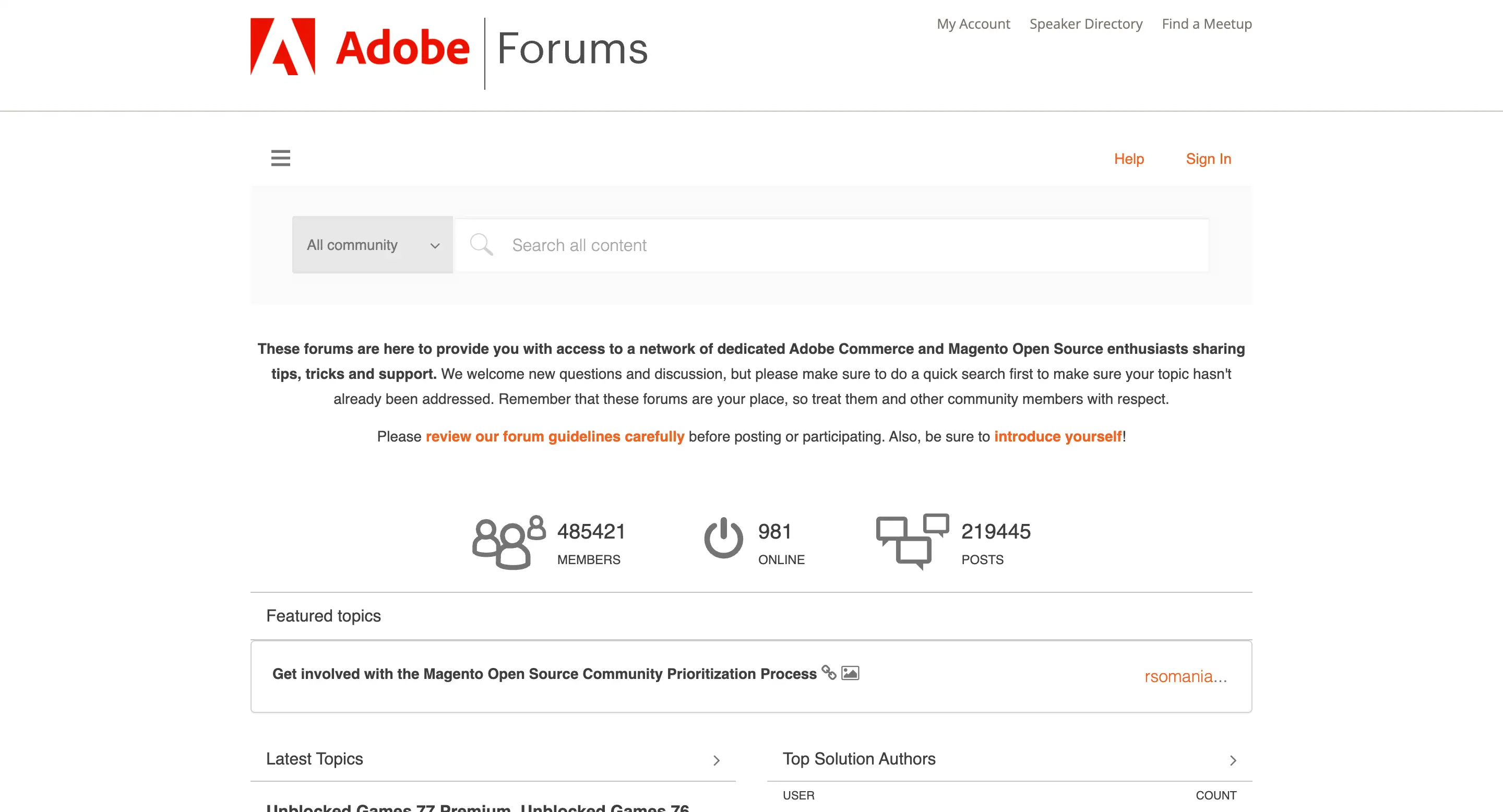Click the introduce yourself link

pos(1058,436)
